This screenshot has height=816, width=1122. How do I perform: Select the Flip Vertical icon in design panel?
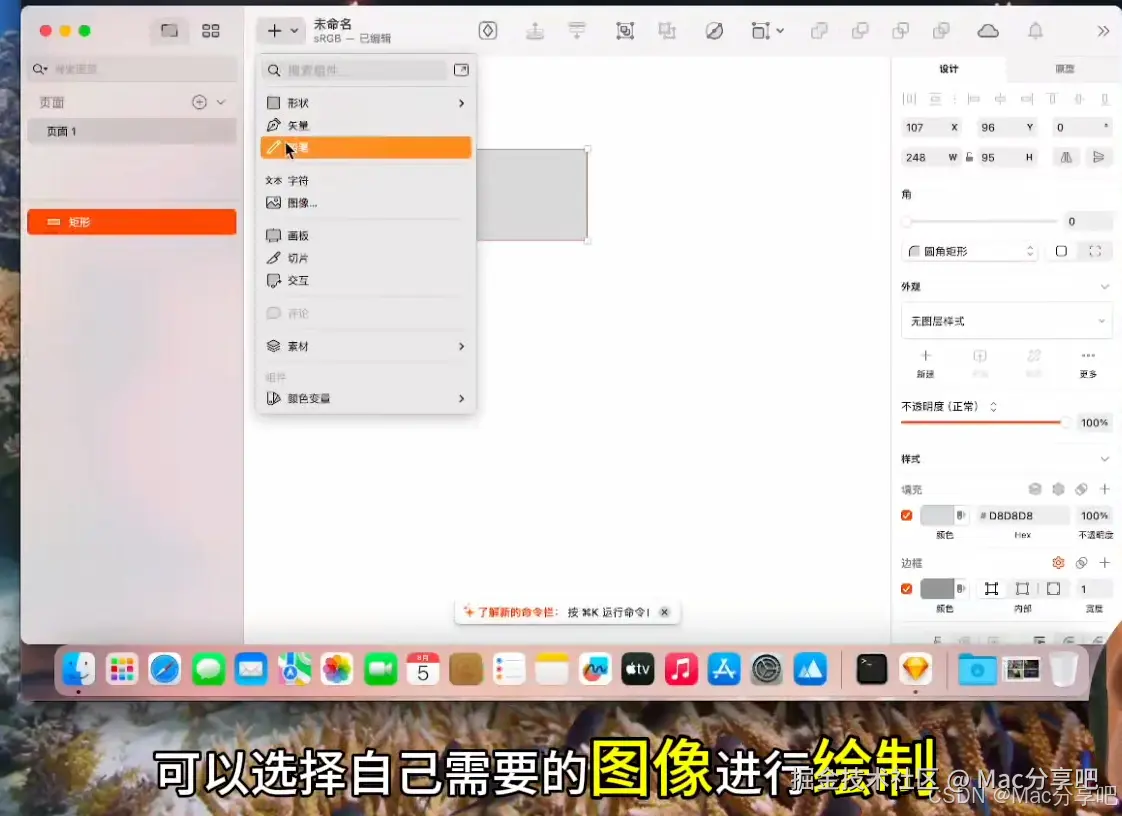[1099, 157]
